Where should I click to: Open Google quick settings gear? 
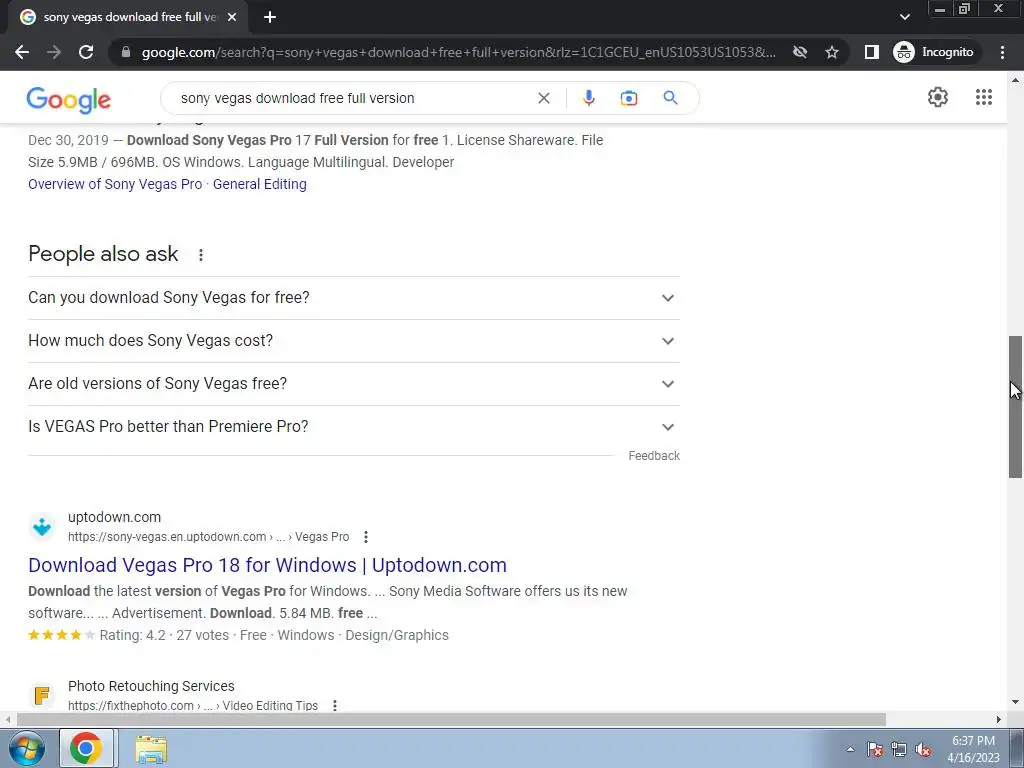tap(937, 97)
